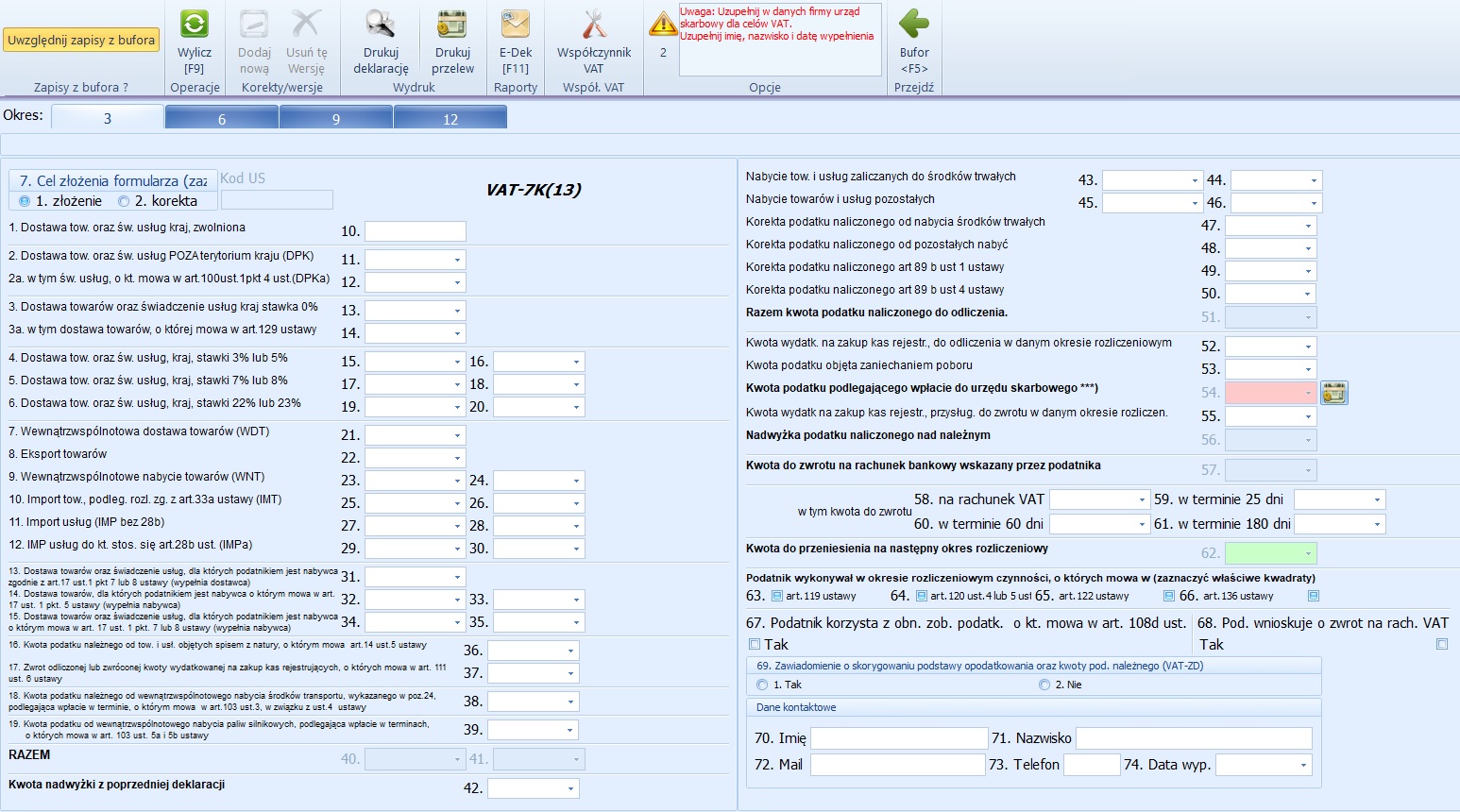The height and width of the screenshot is (812, 1460).
Task: Switch to period tab 12
Action: [450, 118]
